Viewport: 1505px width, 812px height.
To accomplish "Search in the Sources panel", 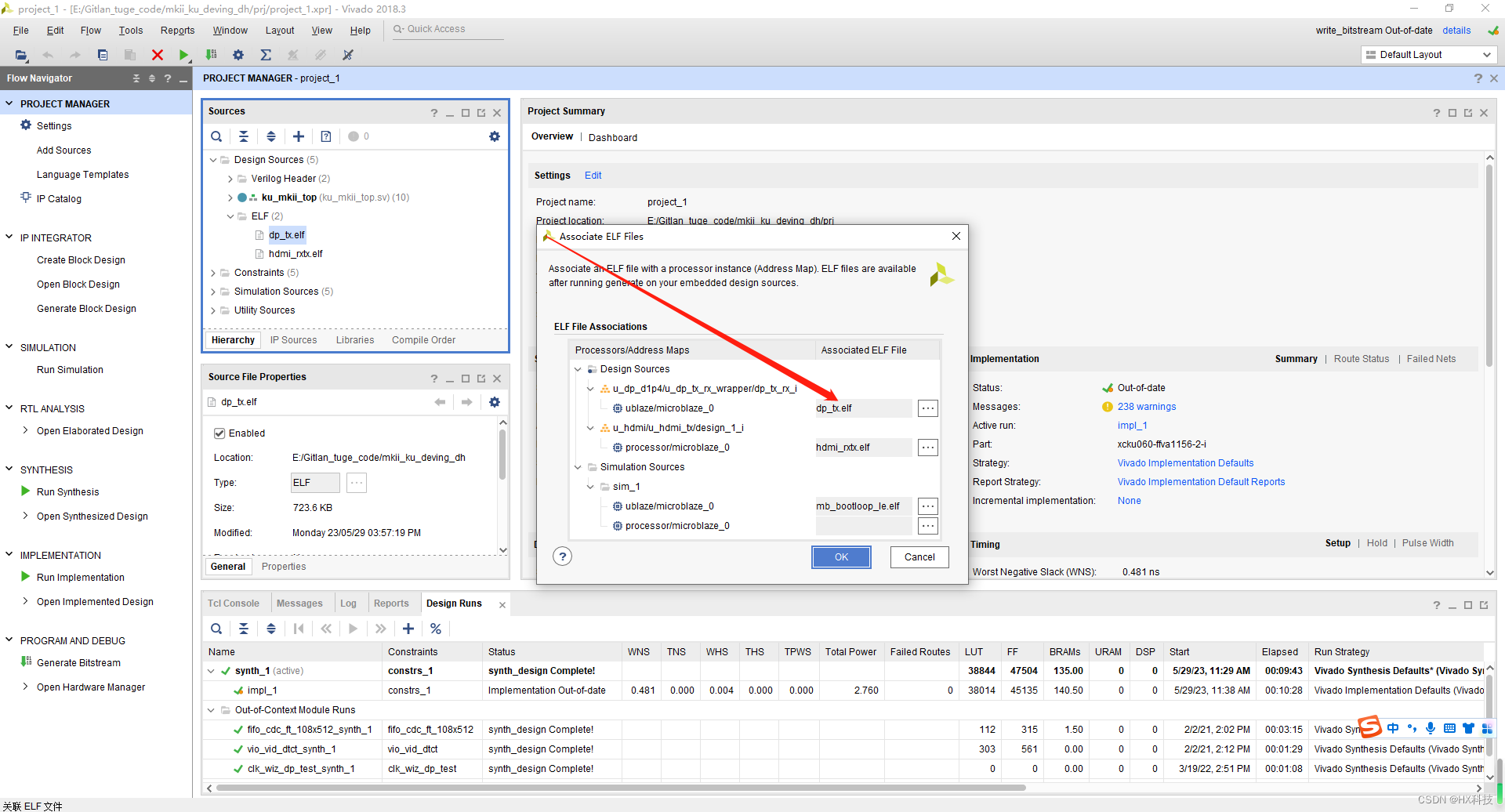I will 216,136.
